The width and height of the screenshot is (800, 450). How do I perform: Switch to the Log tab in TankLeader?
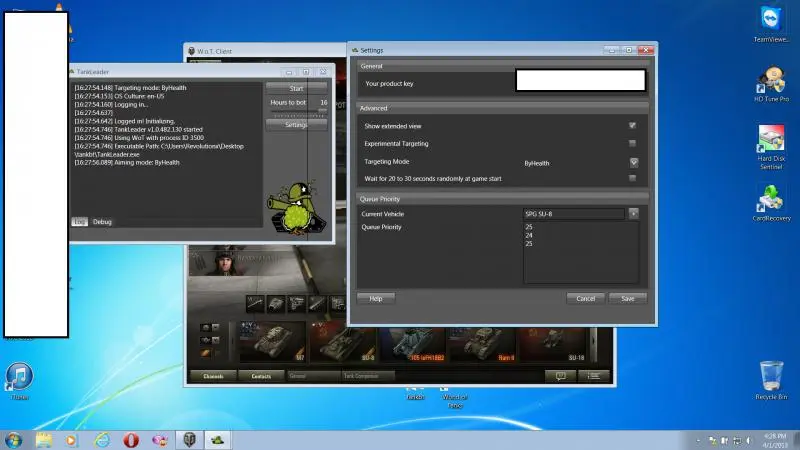[x=80, y=222]
